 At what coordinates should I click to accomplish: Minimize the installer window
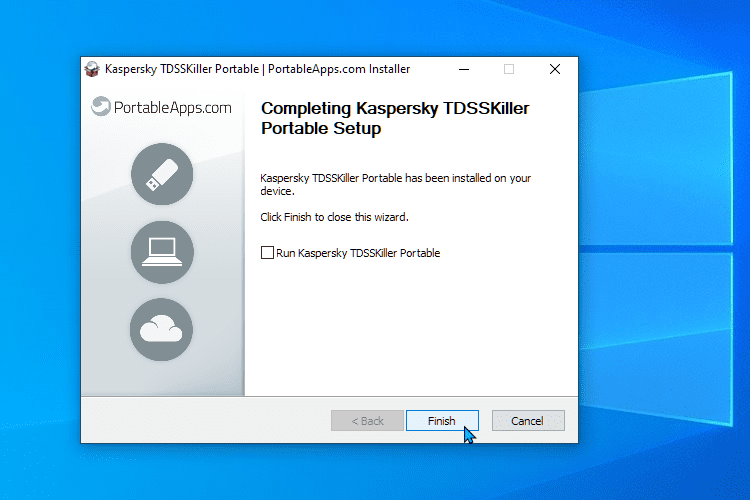463,69
